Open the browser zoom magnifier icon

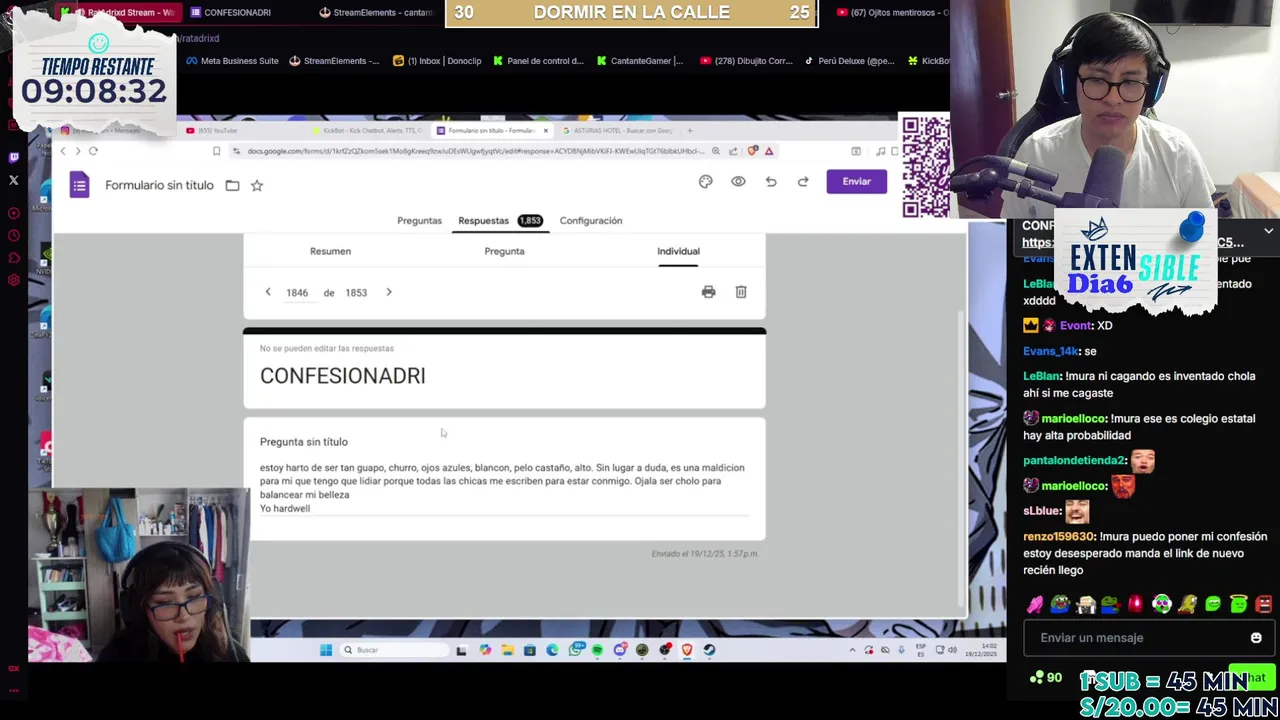click(716, 151)
